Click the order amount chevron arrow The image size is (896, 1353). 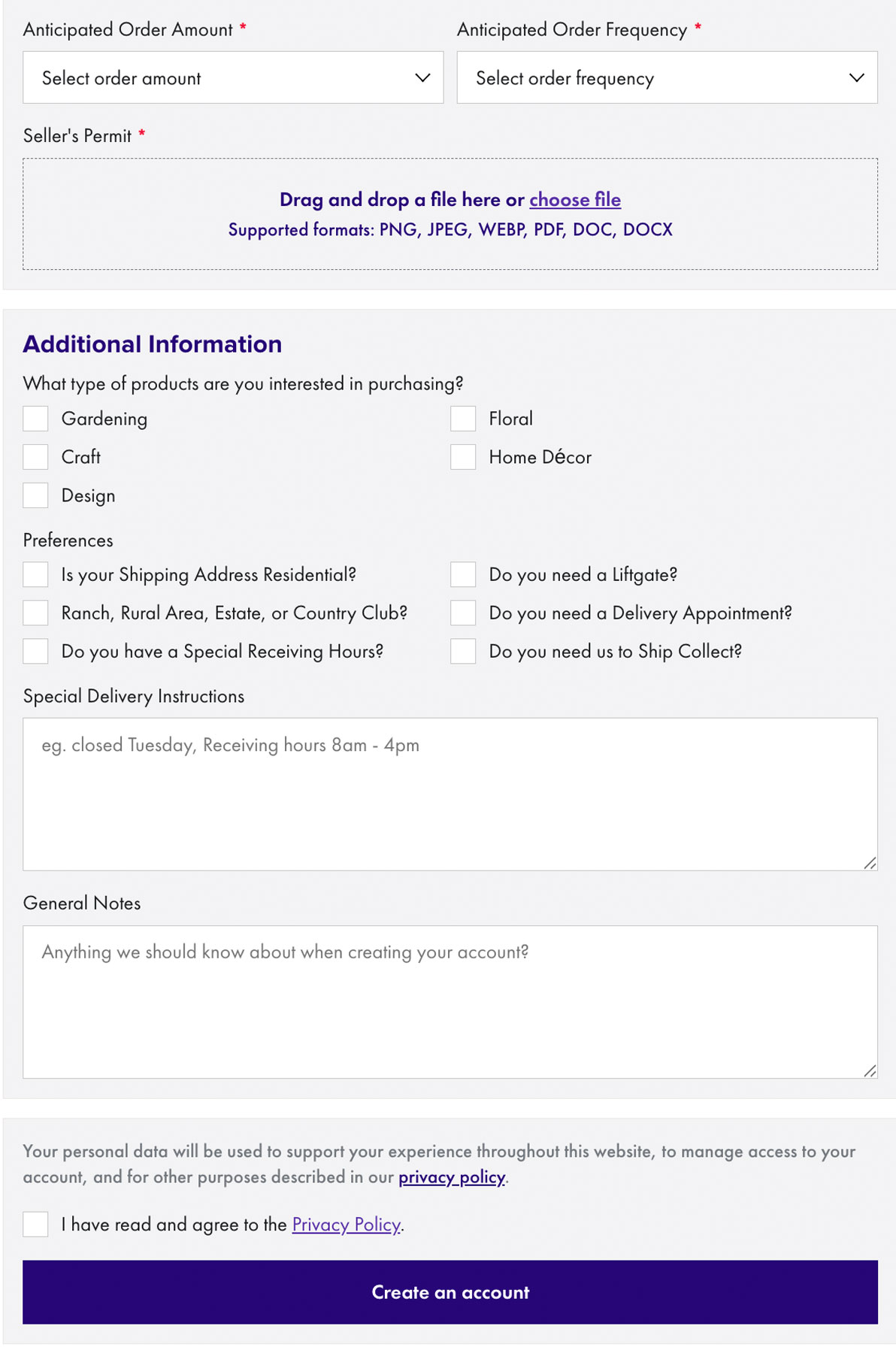click(422, 78)
